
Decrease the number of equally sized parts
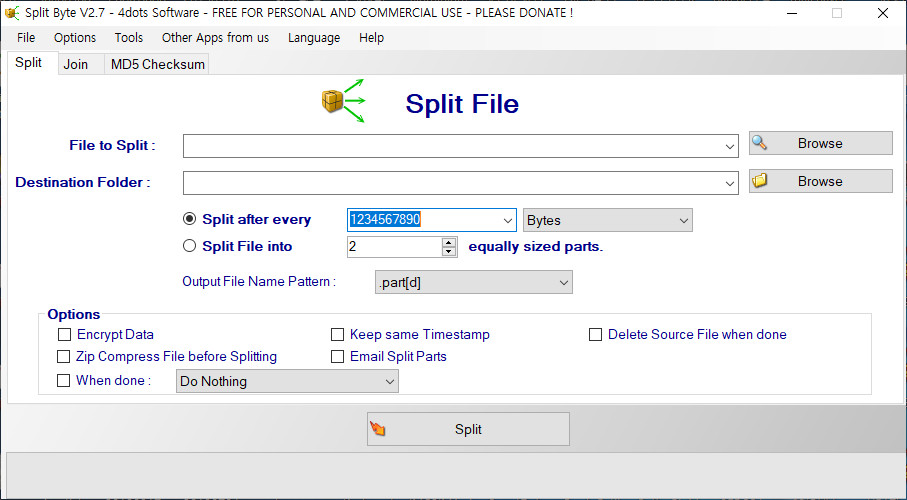coord(449,251)
